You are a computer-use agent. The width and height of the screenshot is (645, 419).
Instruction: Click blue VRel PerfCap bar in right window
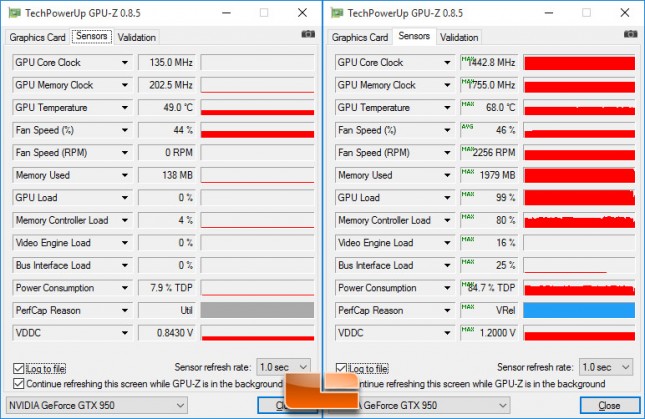click(579, 310)
